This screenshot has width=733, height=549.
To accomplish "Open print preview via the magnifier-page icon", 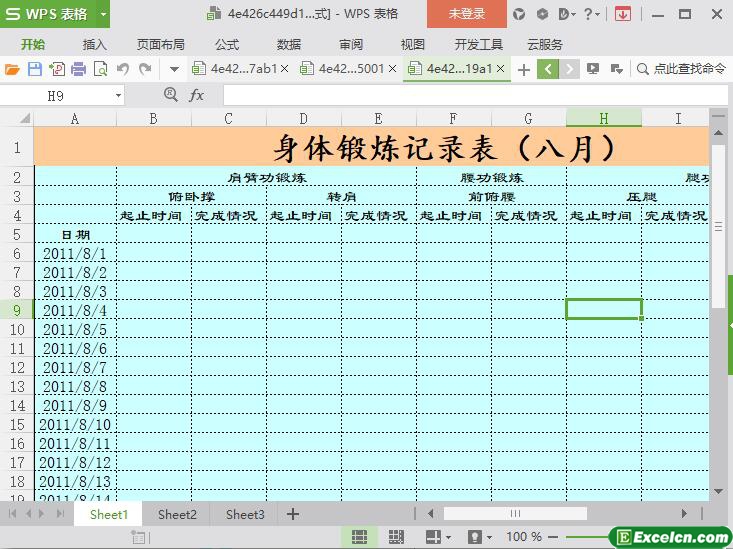I will click(x=101, y=69).
